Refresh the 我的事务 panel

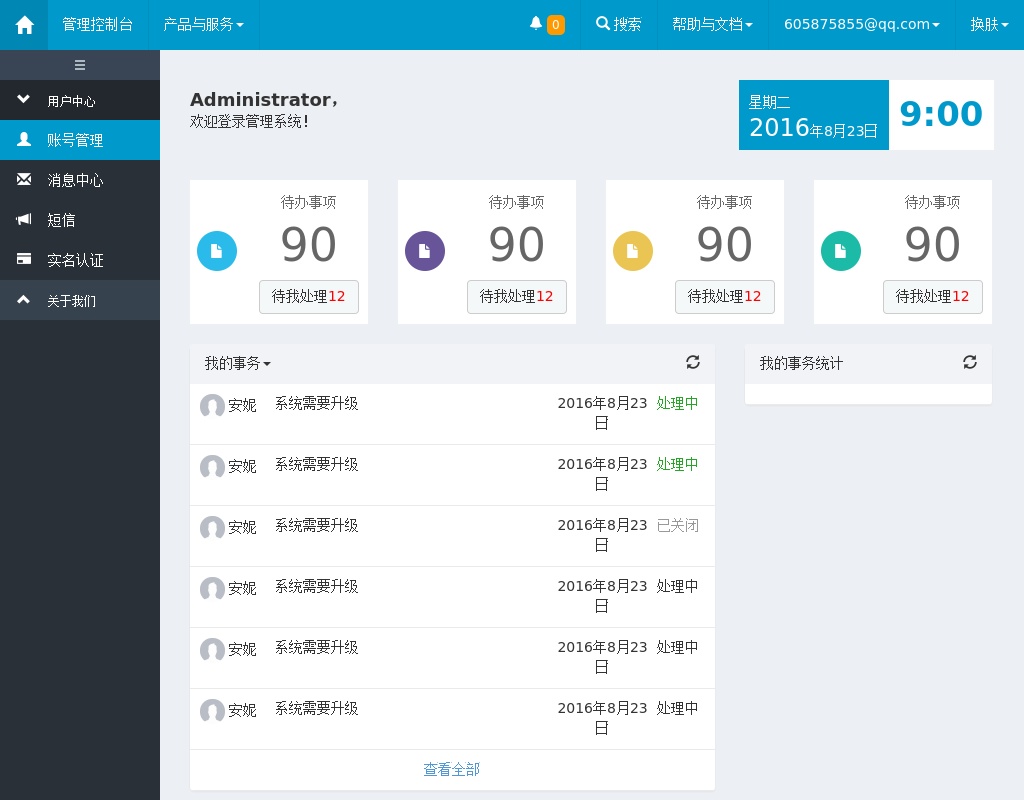pos(693,363)
